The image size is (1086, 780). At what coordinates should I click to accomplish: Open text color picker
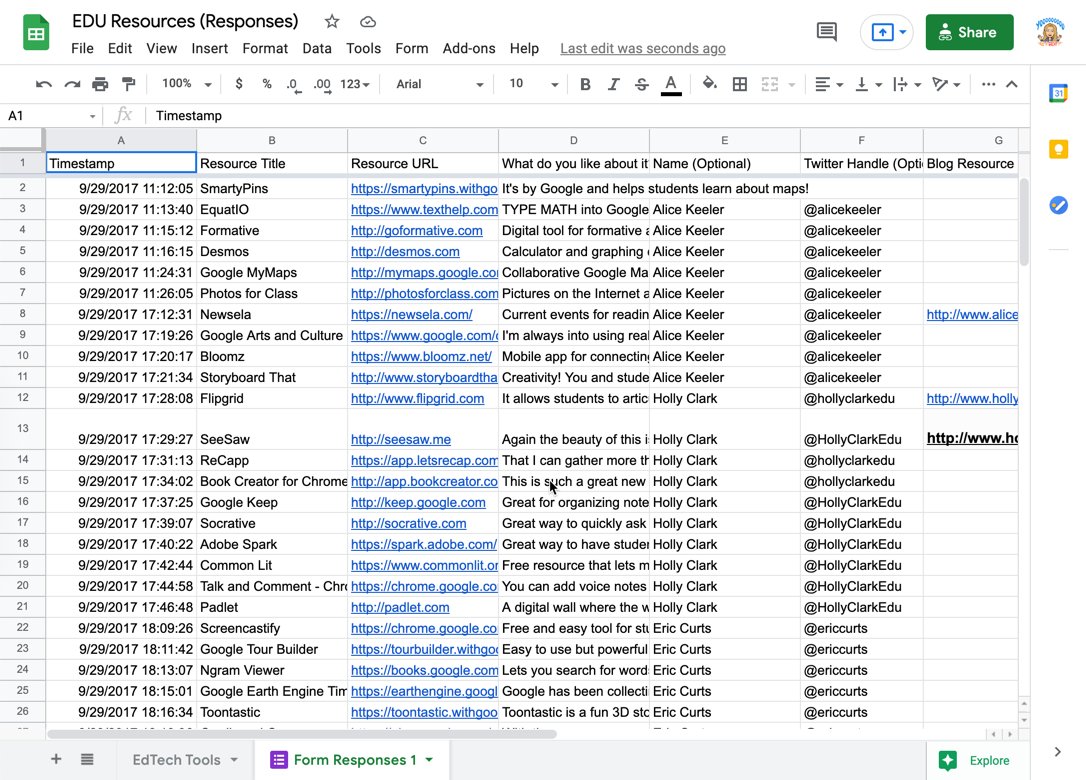(x=670, y=85)
